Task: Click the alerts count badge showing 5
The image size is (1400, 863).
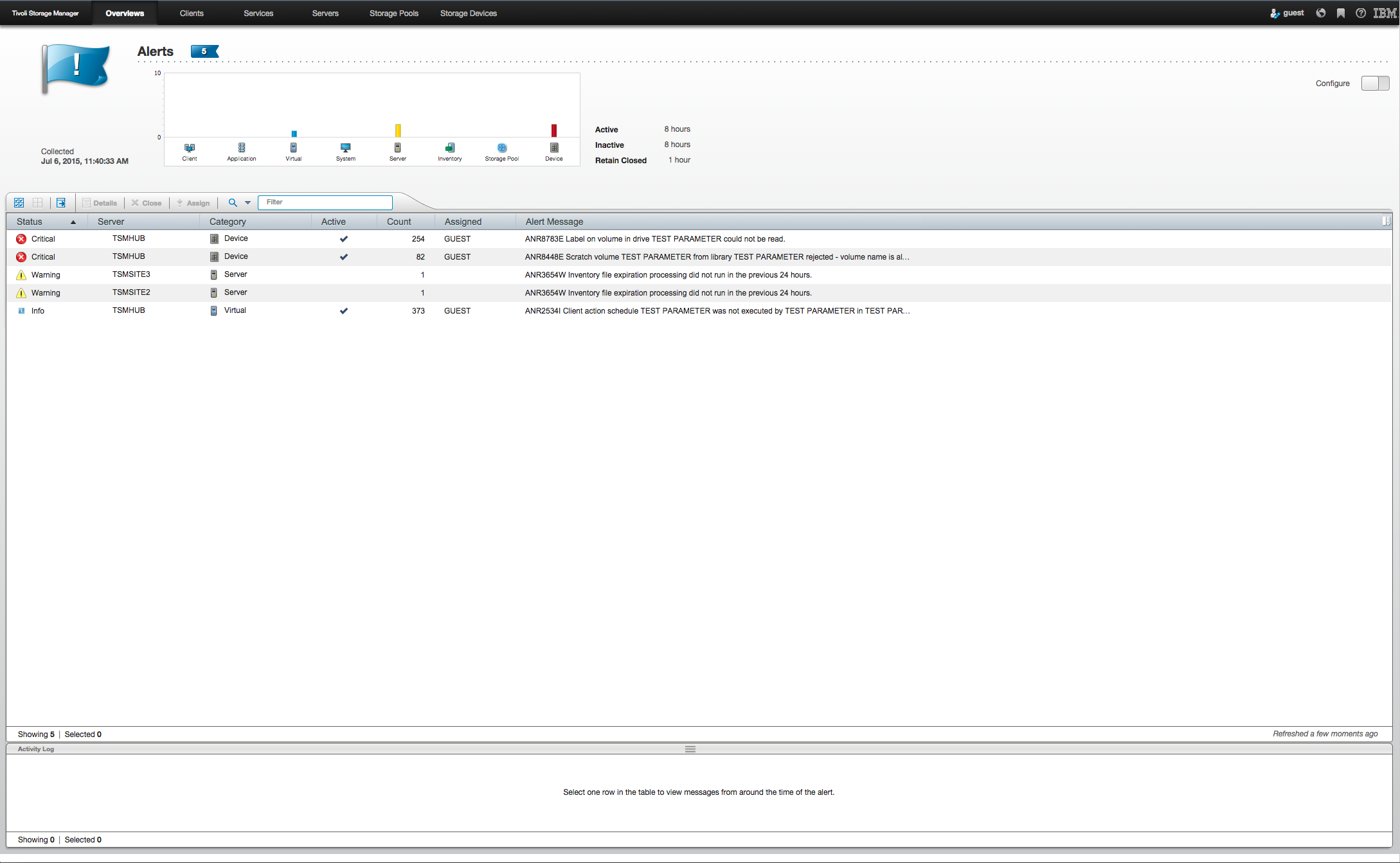Action: (x=204, y=51)
